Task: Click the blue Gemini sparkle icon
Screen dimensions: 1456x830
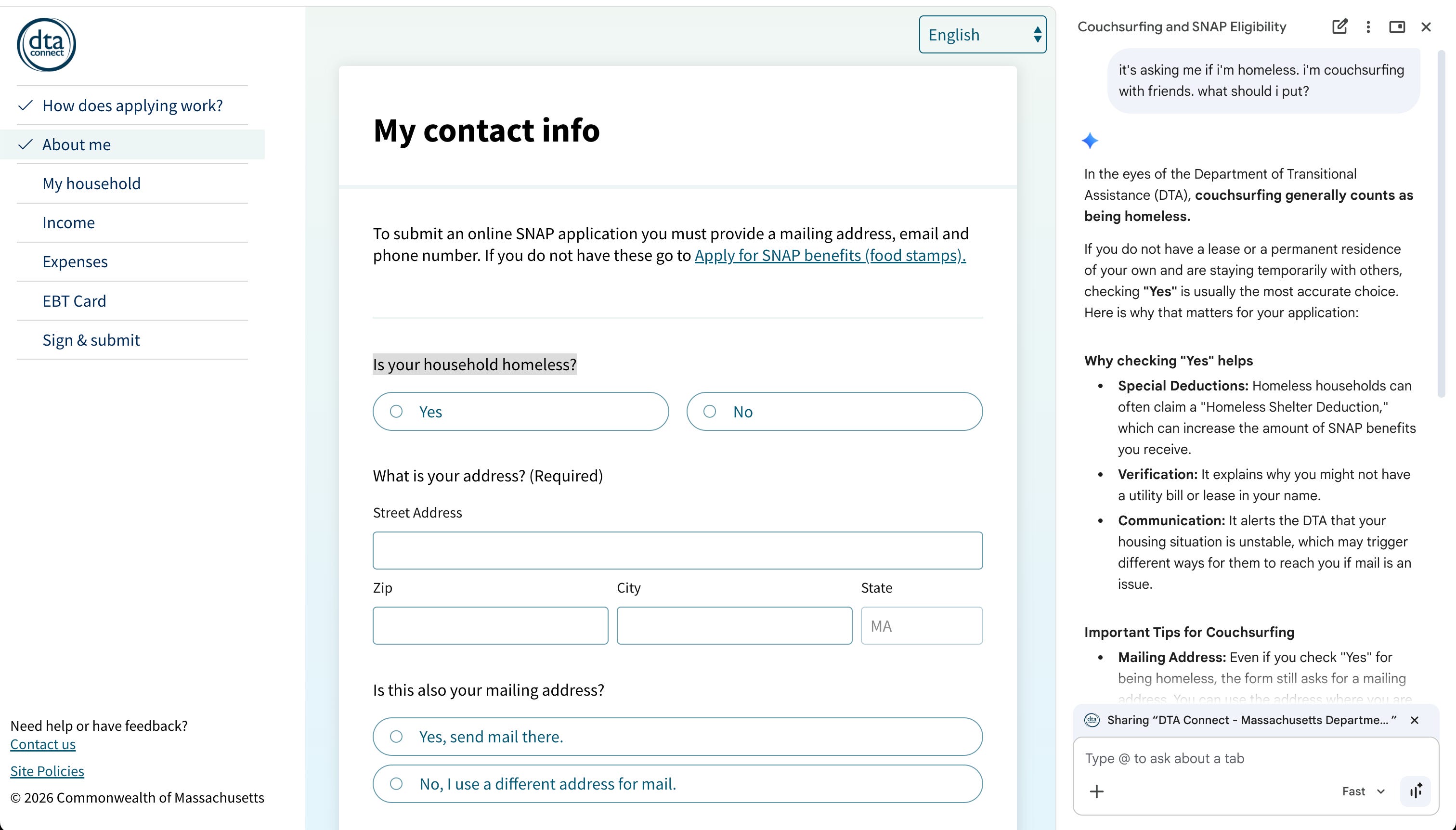Action: coord(1090,141)
